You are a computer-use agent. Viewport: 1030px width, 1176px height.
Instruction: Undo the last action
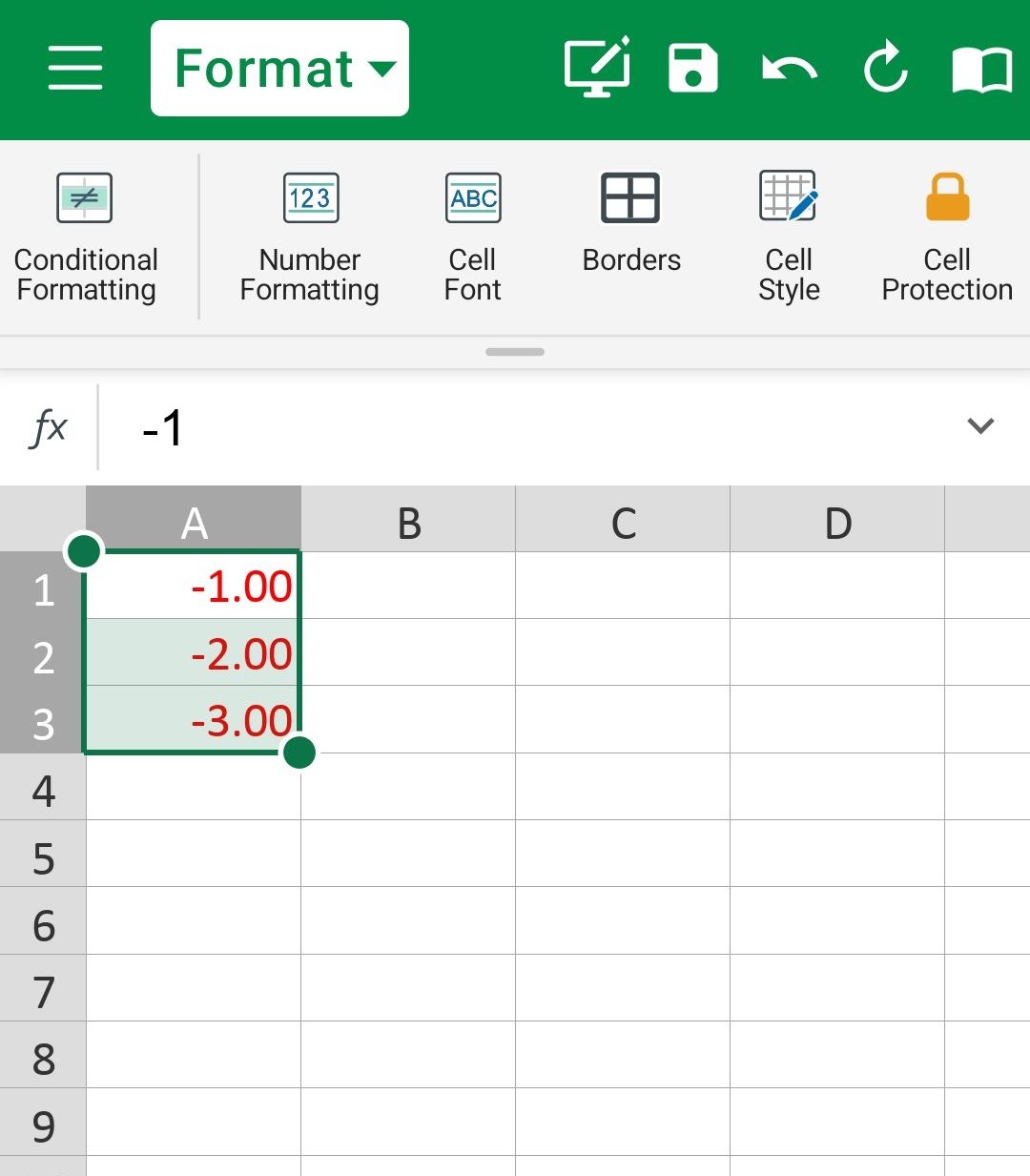click(790, 69)
